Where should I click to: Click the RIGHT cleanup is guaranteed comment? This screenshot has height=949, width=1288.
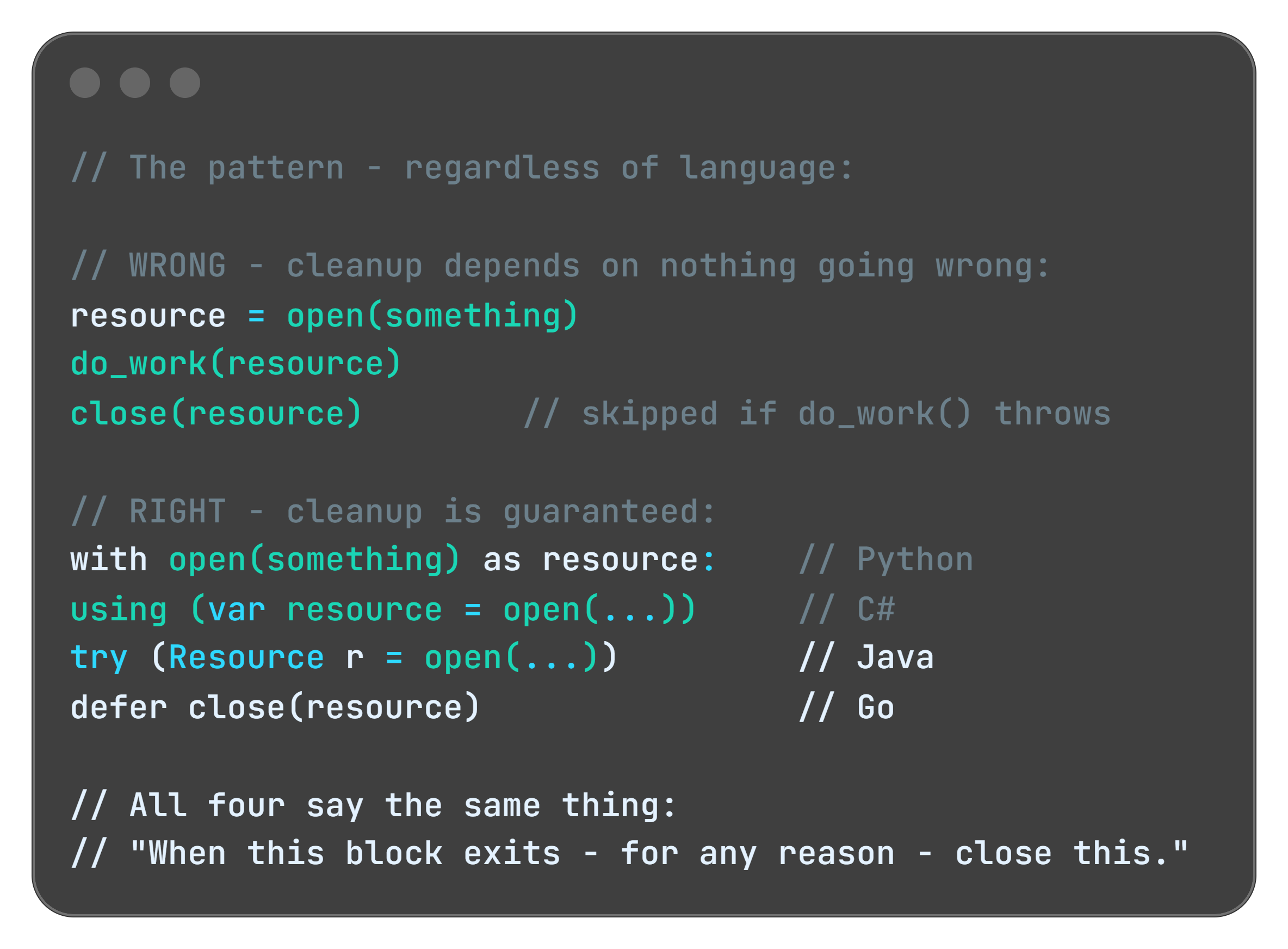pyautogui.click(x=393, y=512)
